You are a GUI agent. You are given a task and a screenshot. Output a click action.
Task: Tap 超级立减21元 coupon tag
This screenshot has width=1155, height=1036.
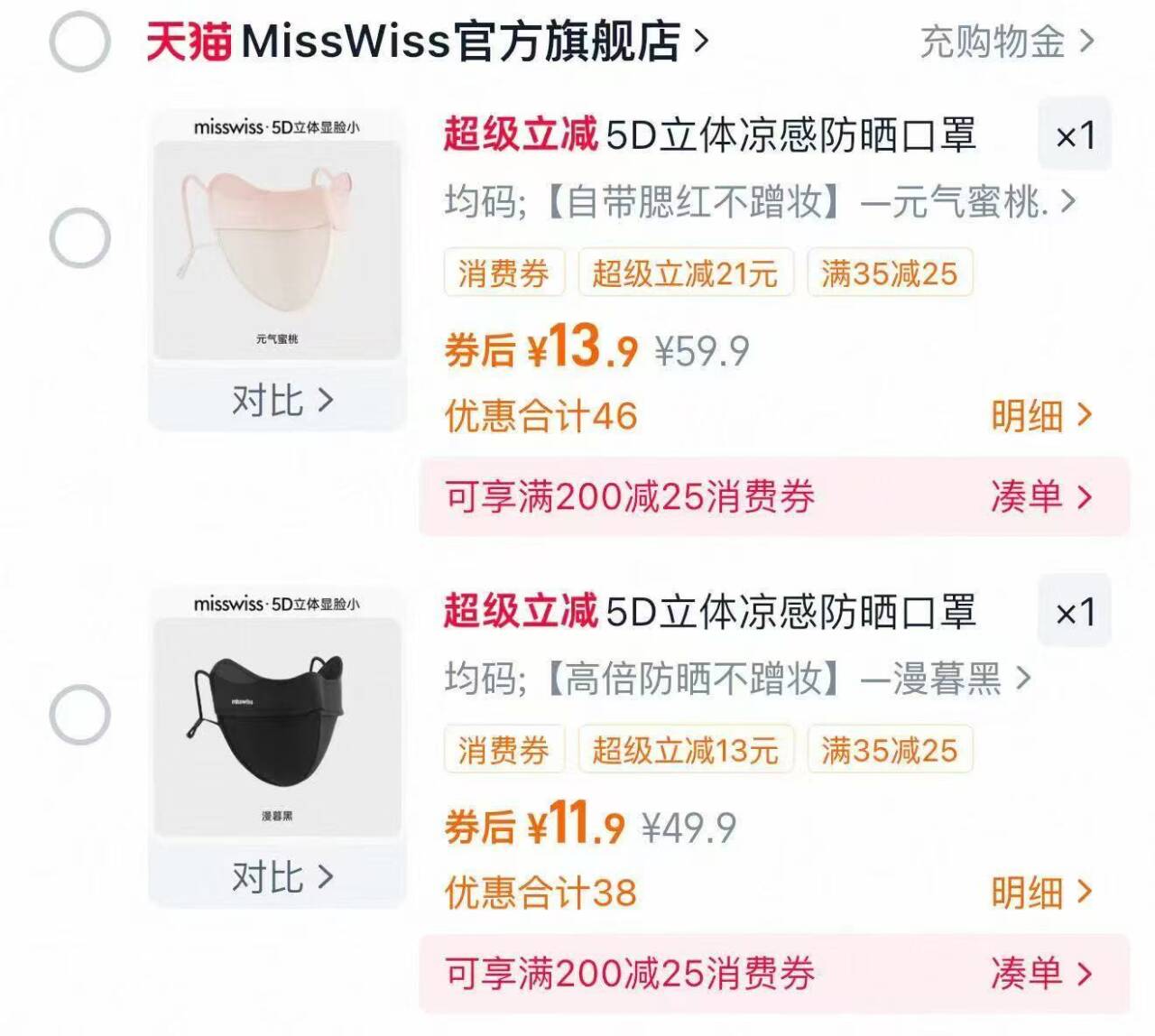pyautogui.click(x=685, y=273)
